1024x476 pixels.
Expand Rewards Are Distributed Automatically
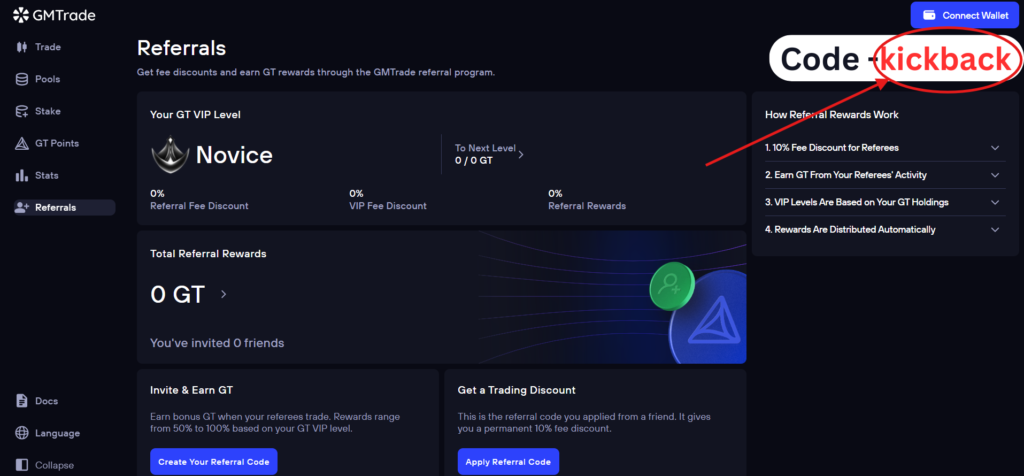coord(885,230)
